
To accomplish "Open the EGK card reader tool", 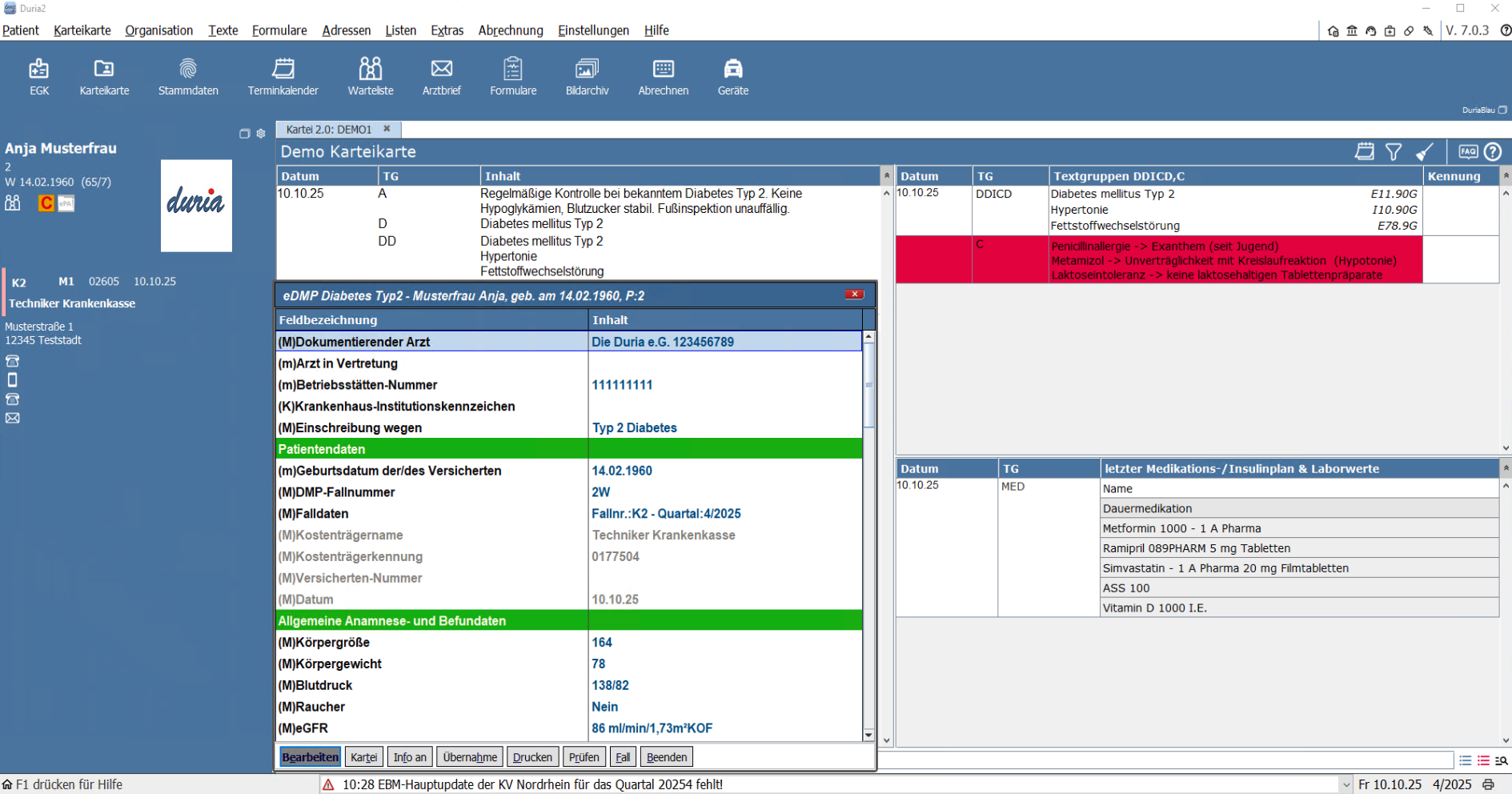I will click(38, 77).
